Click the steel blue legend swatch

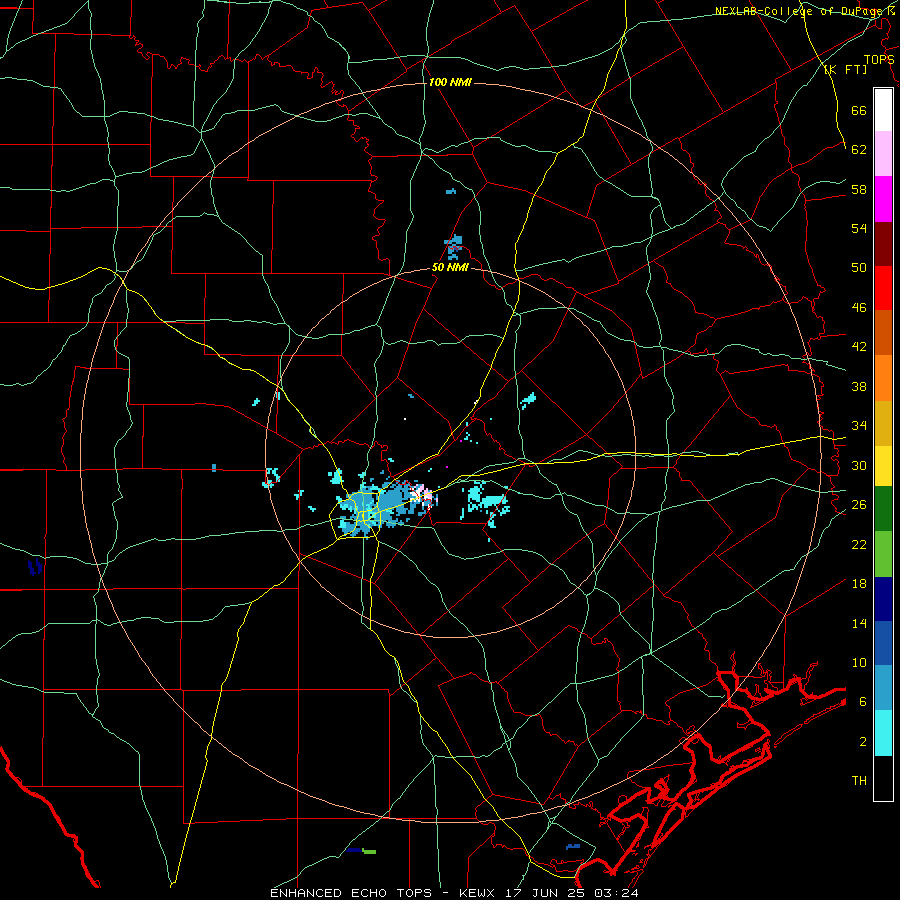(x=883, y=688)
